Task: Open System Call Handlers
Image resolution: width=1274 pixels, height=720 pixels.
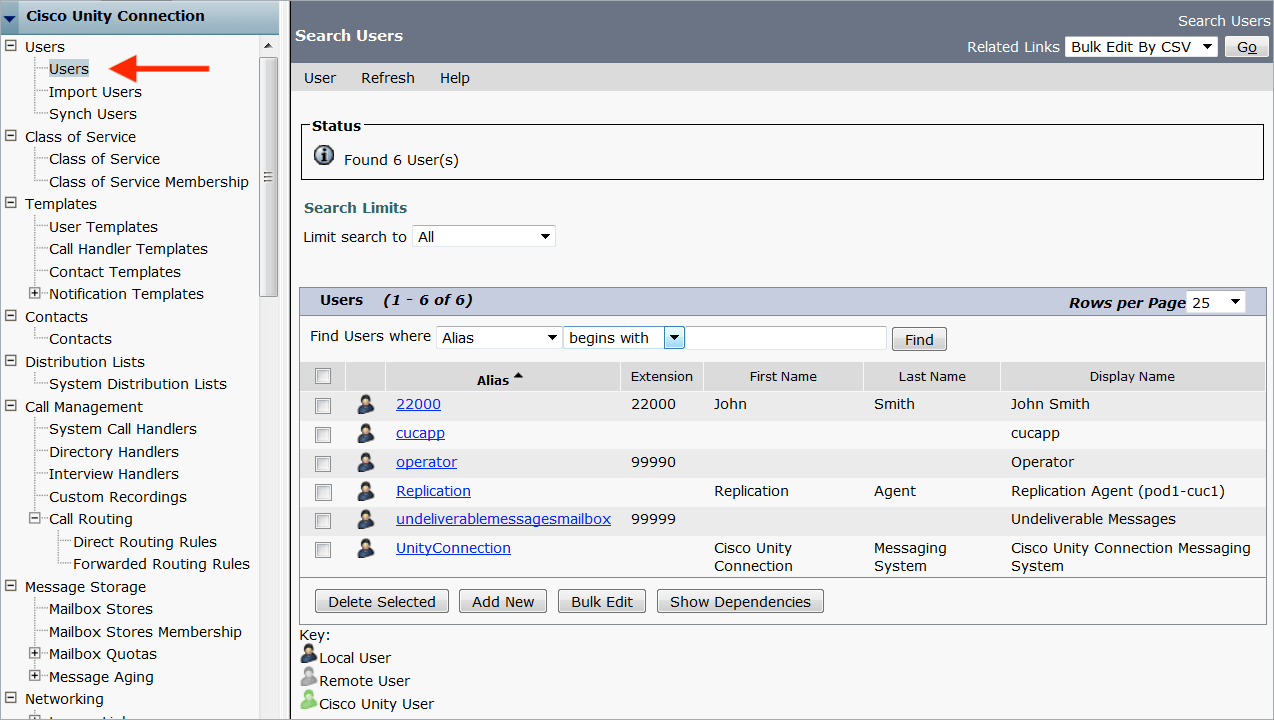Action: [123, 429]
